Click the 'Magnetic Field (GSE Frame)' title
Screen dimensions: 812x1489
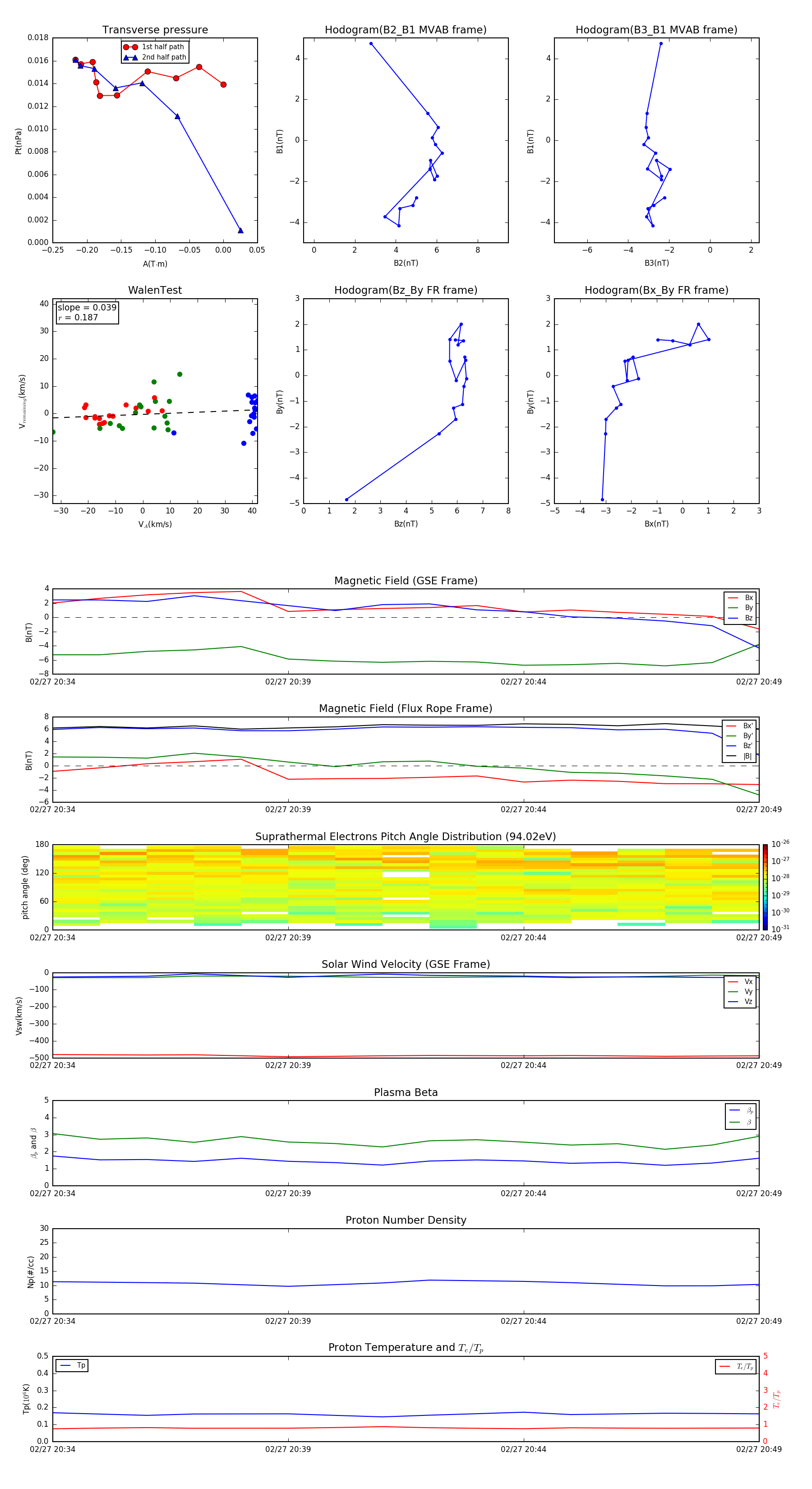pos(406,581)
